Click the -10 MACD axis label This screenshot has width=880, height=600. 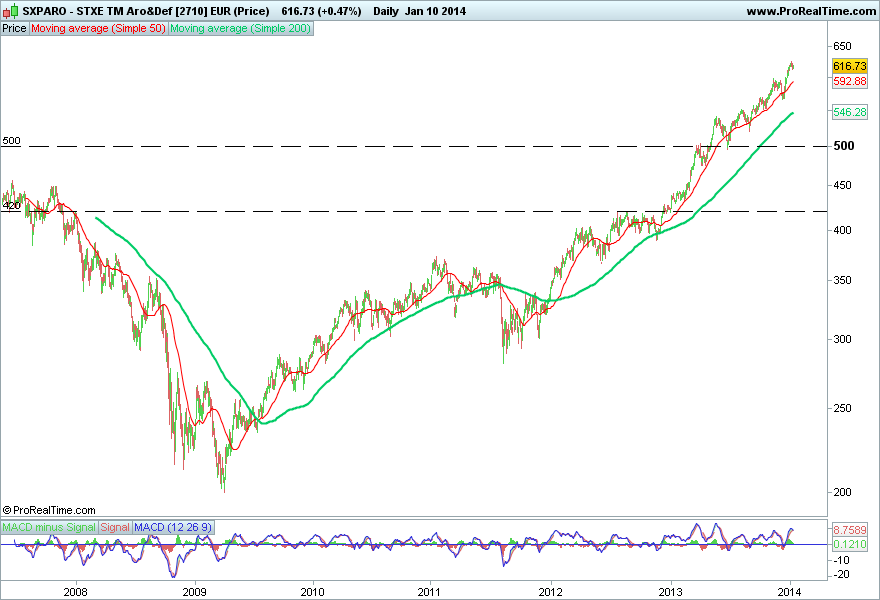[841, 560]
